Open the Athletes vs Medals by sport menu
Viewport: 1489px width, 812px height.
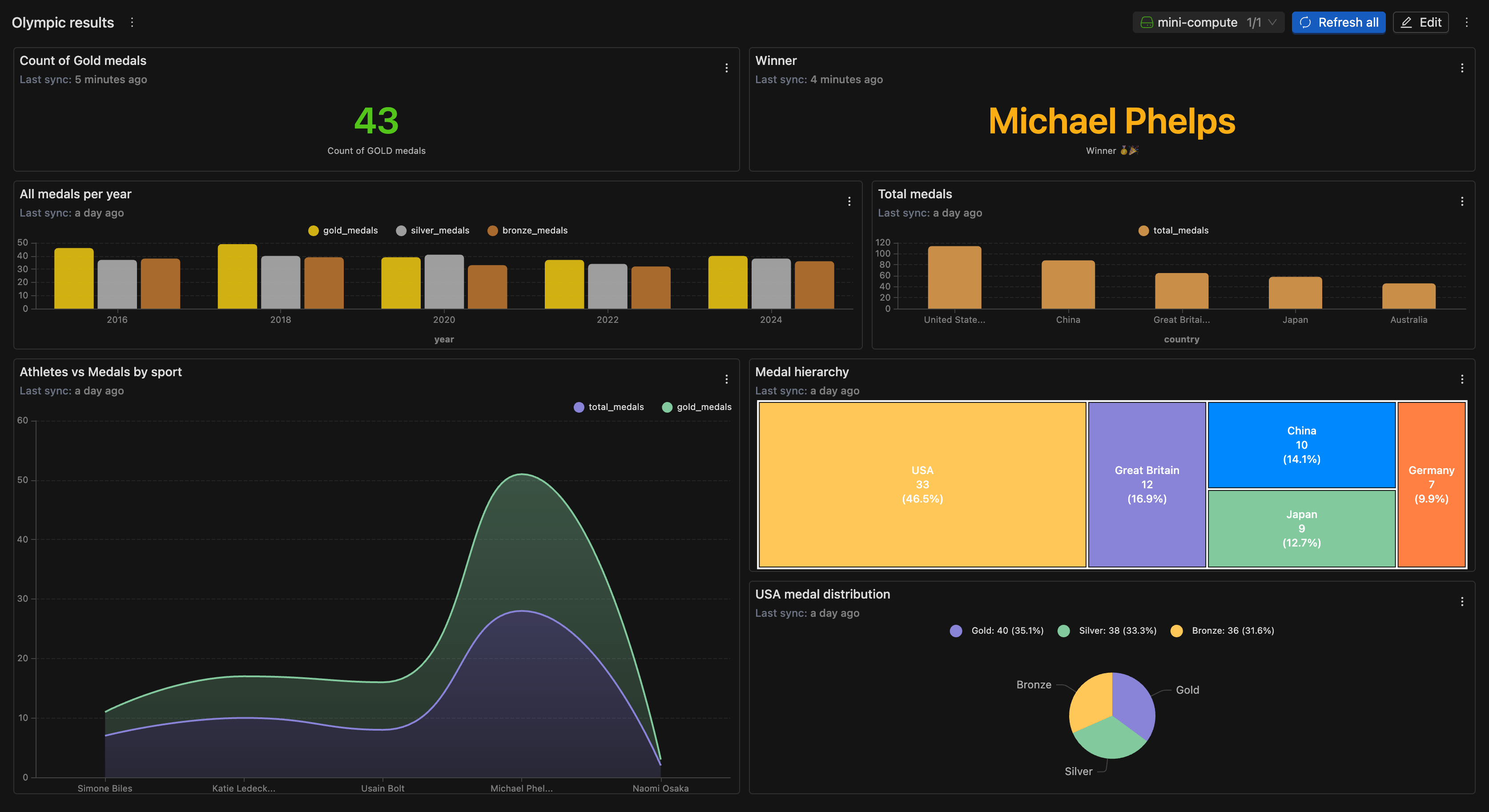click(727, 379)
